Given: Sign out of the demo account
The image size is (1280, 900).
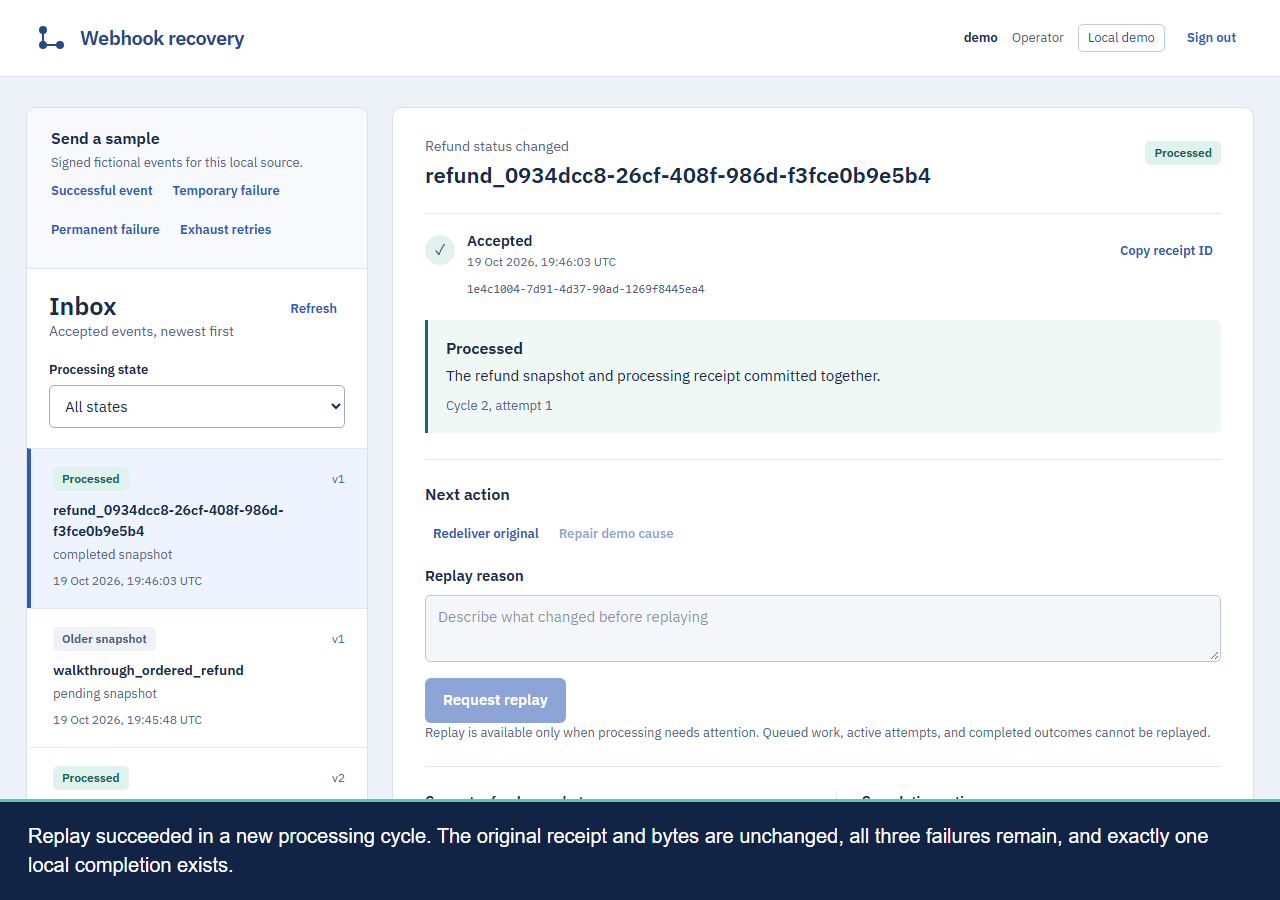Looking at the screenshot, I should tap(1212, 38).
